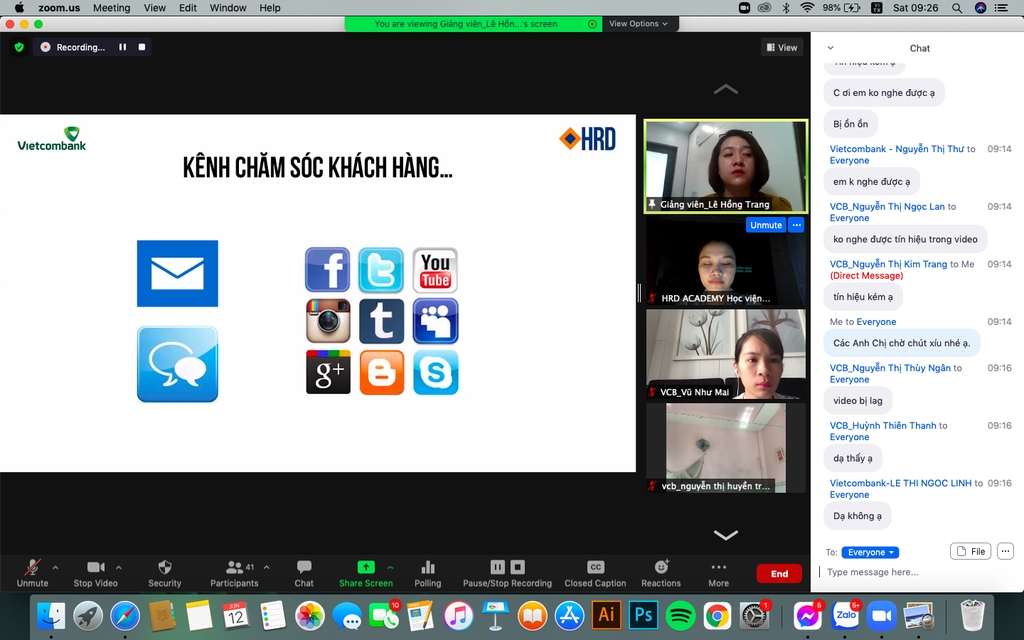The height and width of the screenshot is (640, 1024).
Task: Click the Skype icon on shared slide
Action: (x=436, y=373)
